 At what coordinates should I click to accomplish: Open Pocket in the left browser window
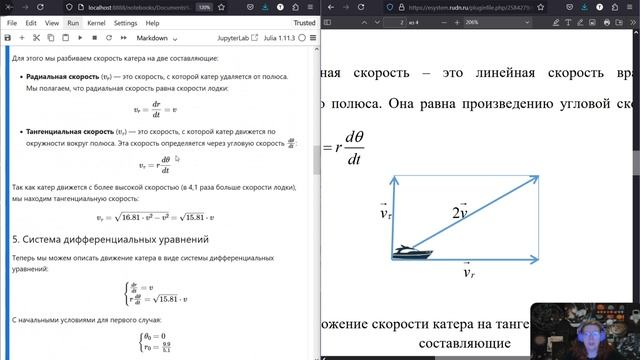pyautogui.click(x=250, y=7)
